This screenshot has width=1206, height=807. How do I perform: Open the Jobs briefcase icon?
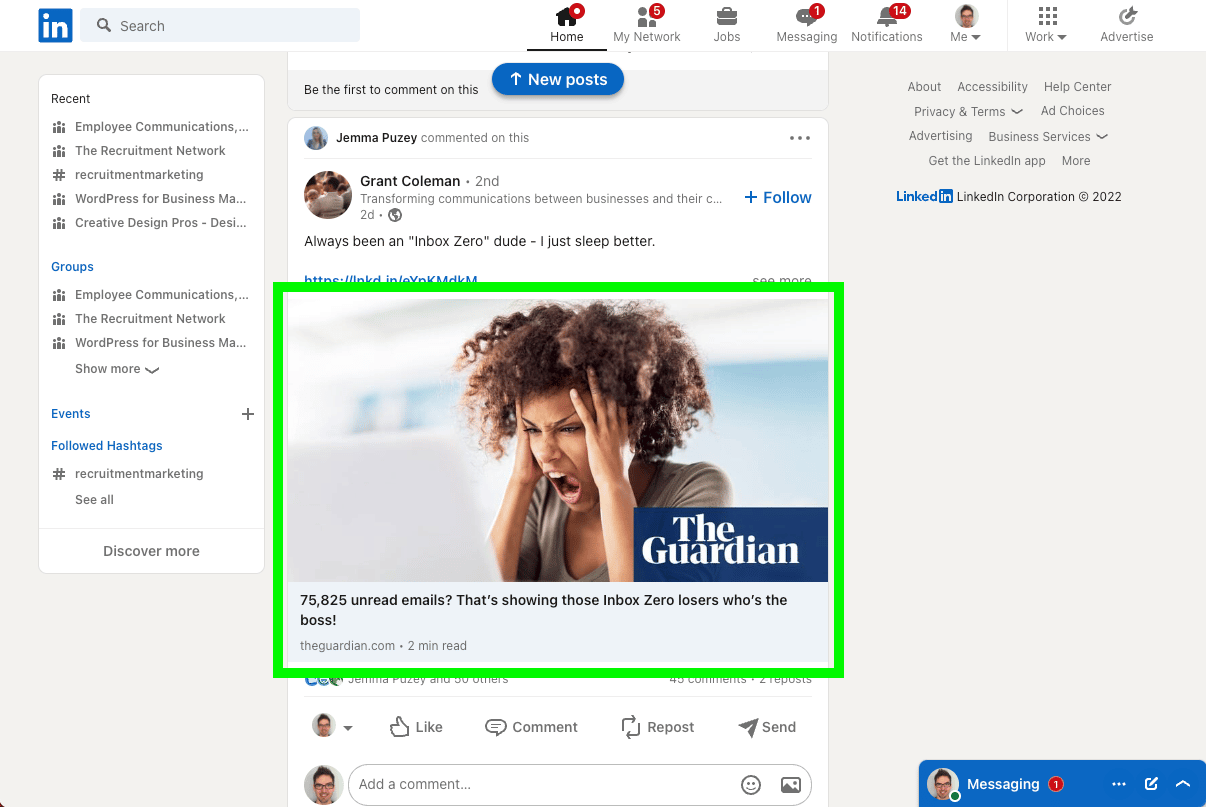727,17
